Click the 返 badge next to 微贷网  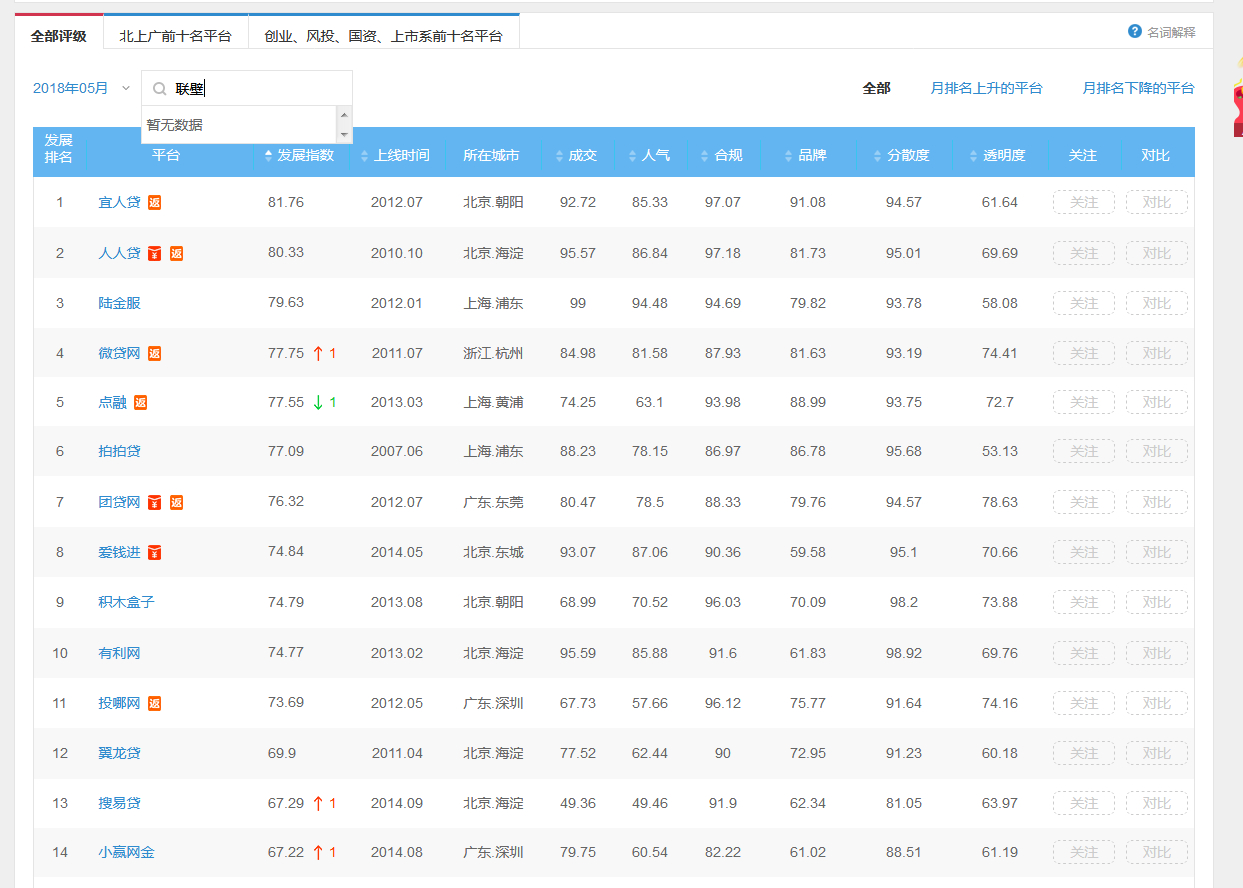coord(155,354)
